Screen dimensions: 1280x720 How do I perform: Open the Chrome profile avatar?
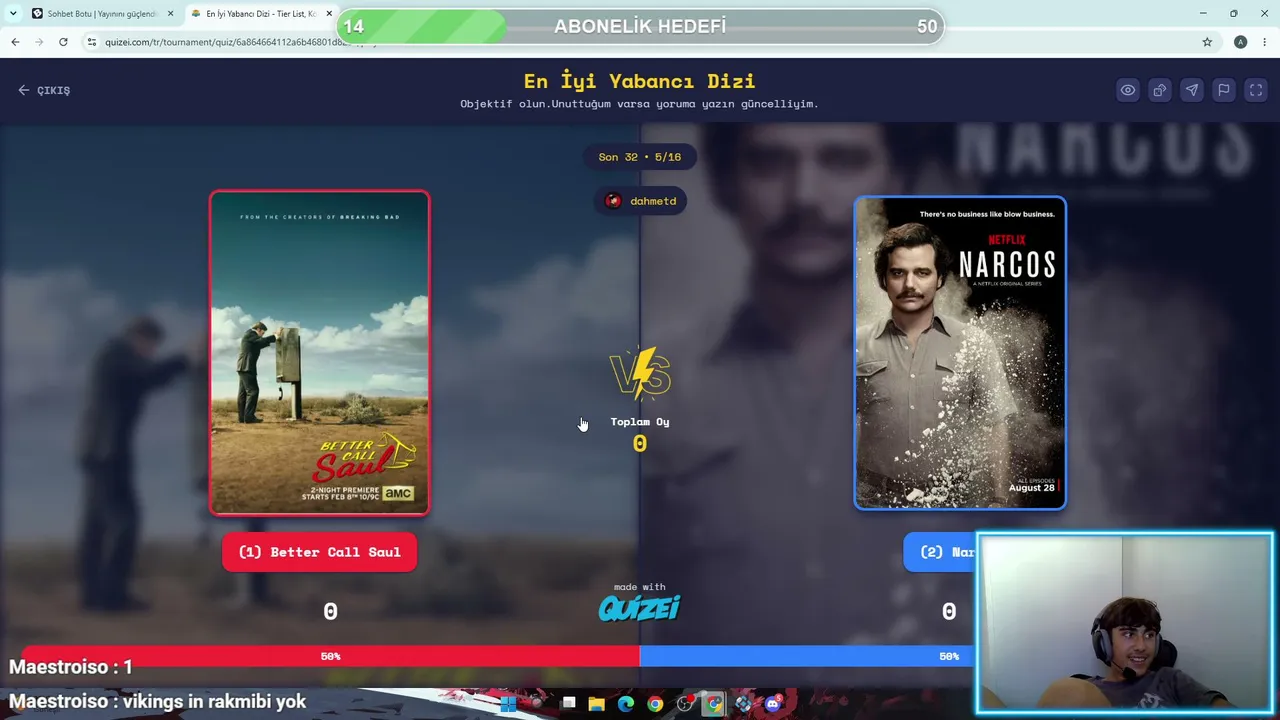tap(1240, 42)
